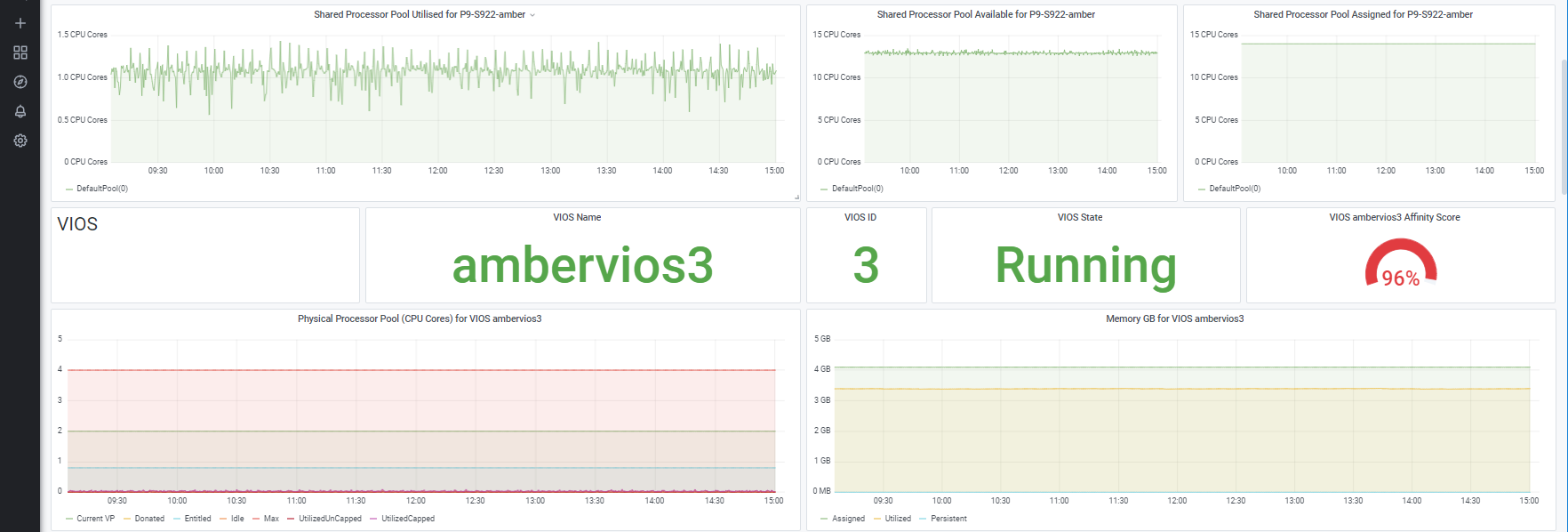Toggle Idle series legend
Image resolution: width=1568 pixels, height=532 pixels.
pyautogui.click(x=237, y=519)
